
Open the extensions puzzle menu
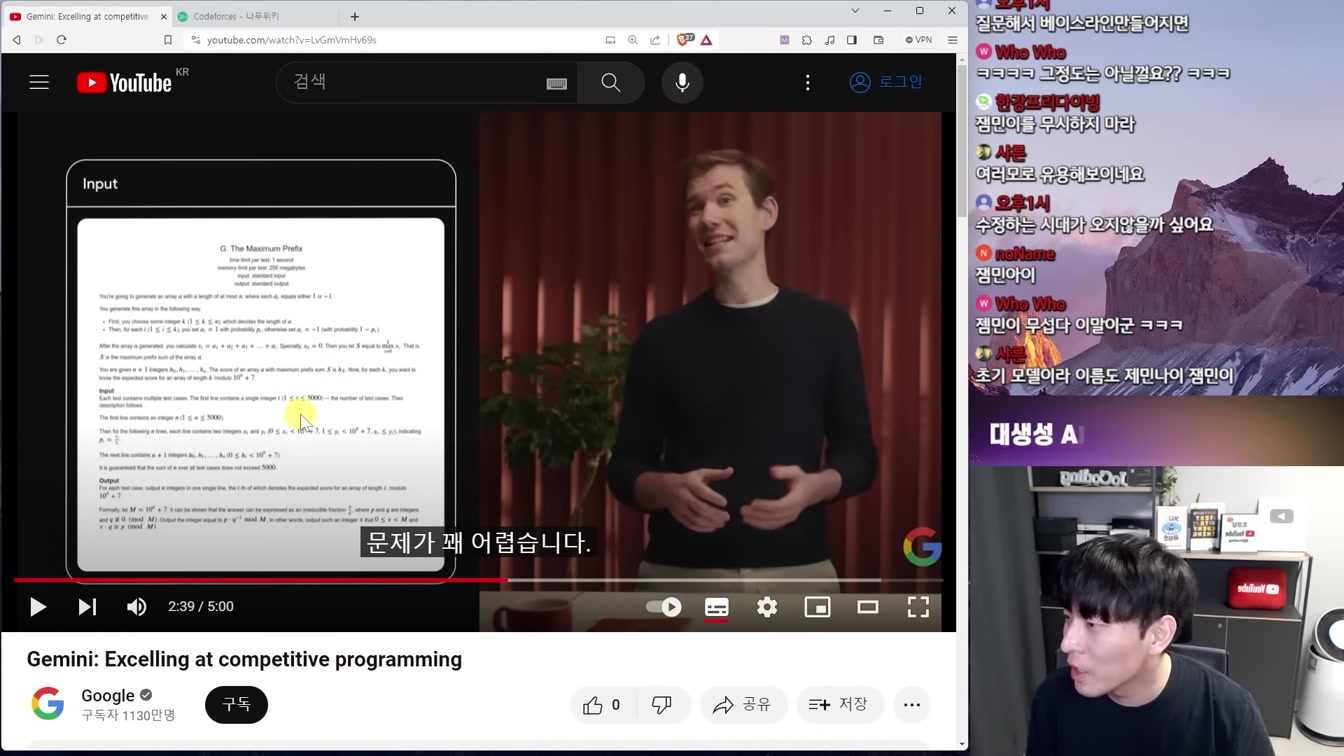pos(807,40)
